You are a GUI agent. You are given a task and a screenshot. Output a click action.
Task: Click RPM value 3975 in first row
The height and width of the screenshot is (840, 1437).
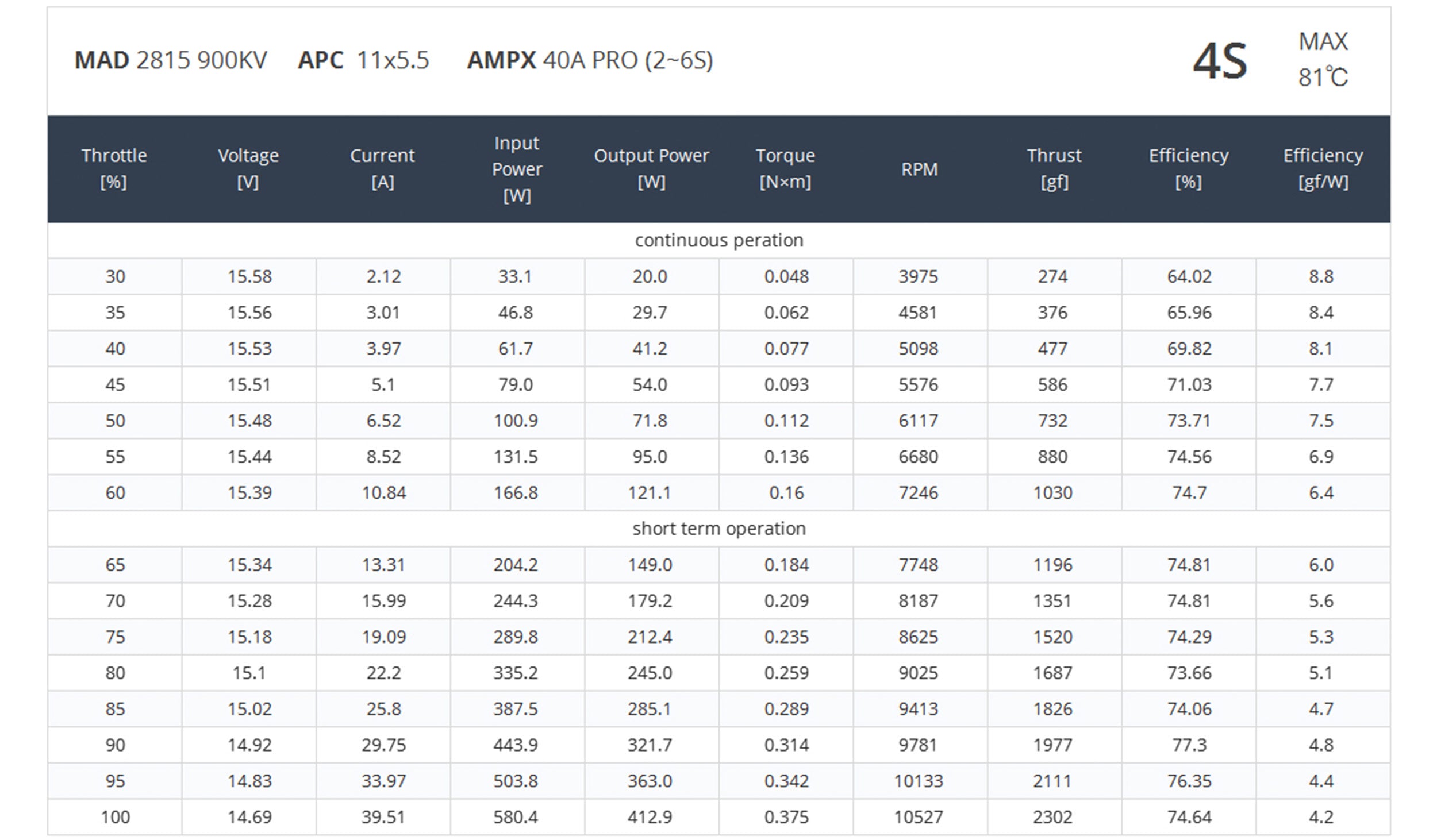(918, 276)
